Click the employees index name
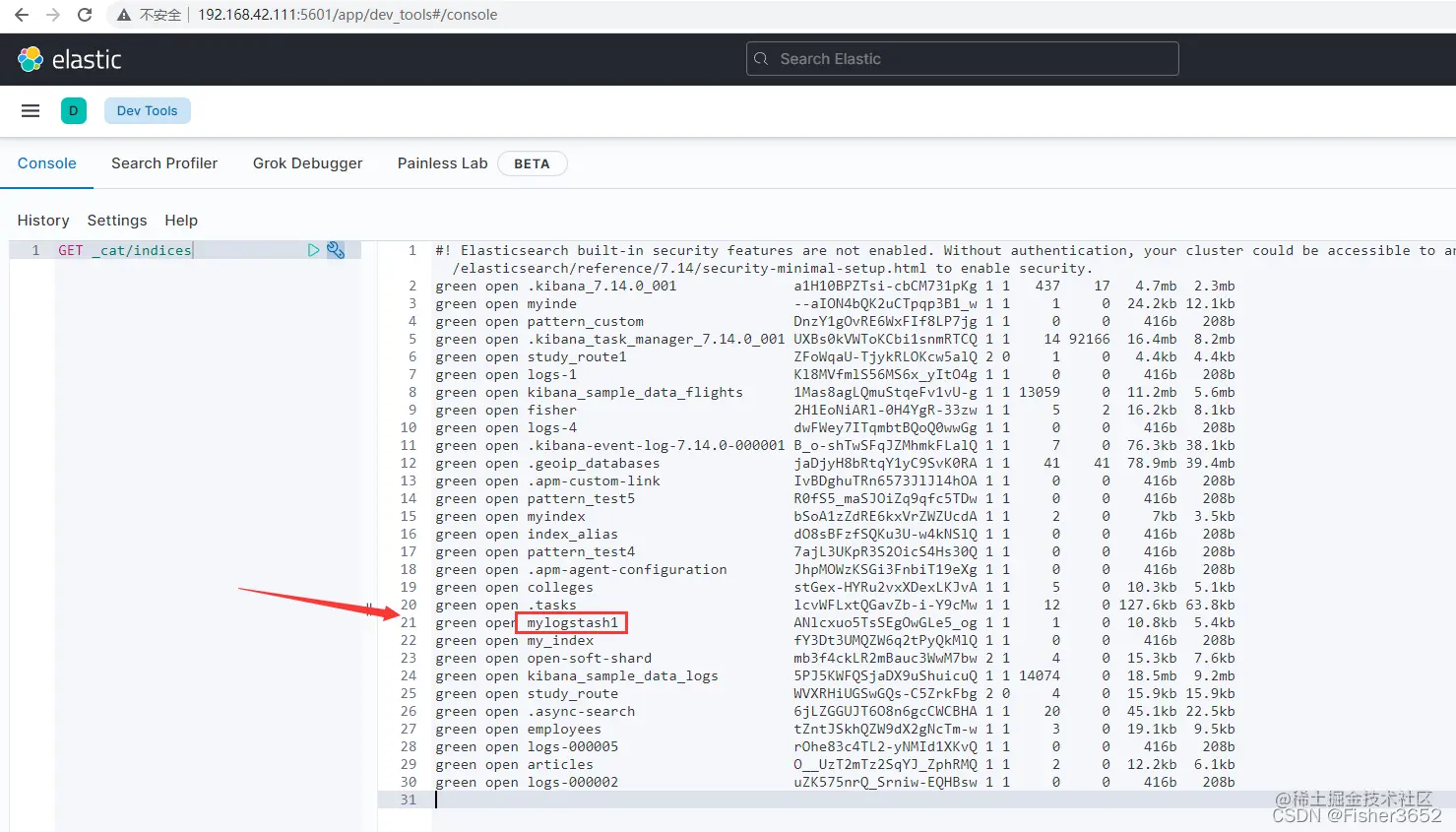Screen dimensions: 1456x832 tap(564, 729)
